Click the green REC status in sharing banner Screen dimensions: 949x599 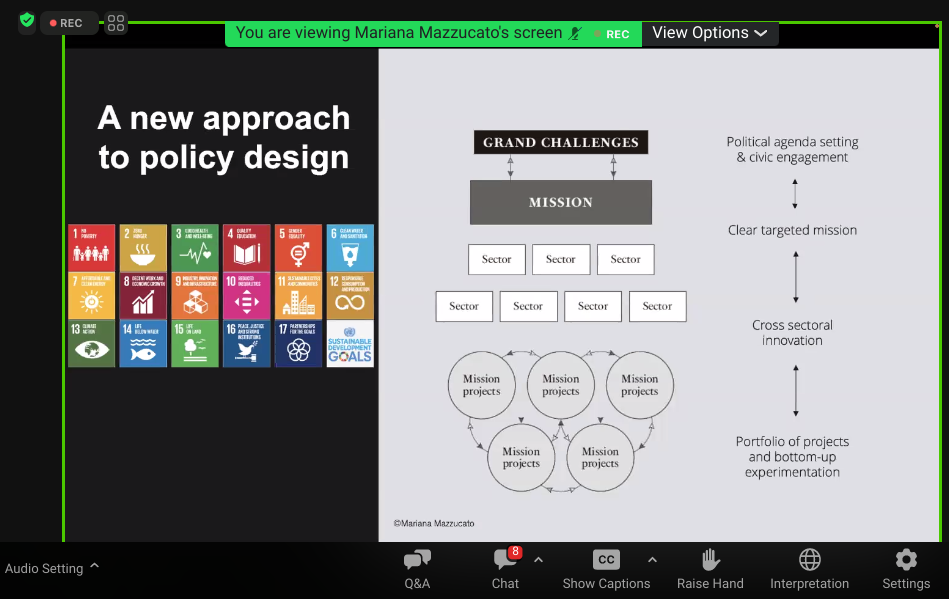click(x=612, y=34)
